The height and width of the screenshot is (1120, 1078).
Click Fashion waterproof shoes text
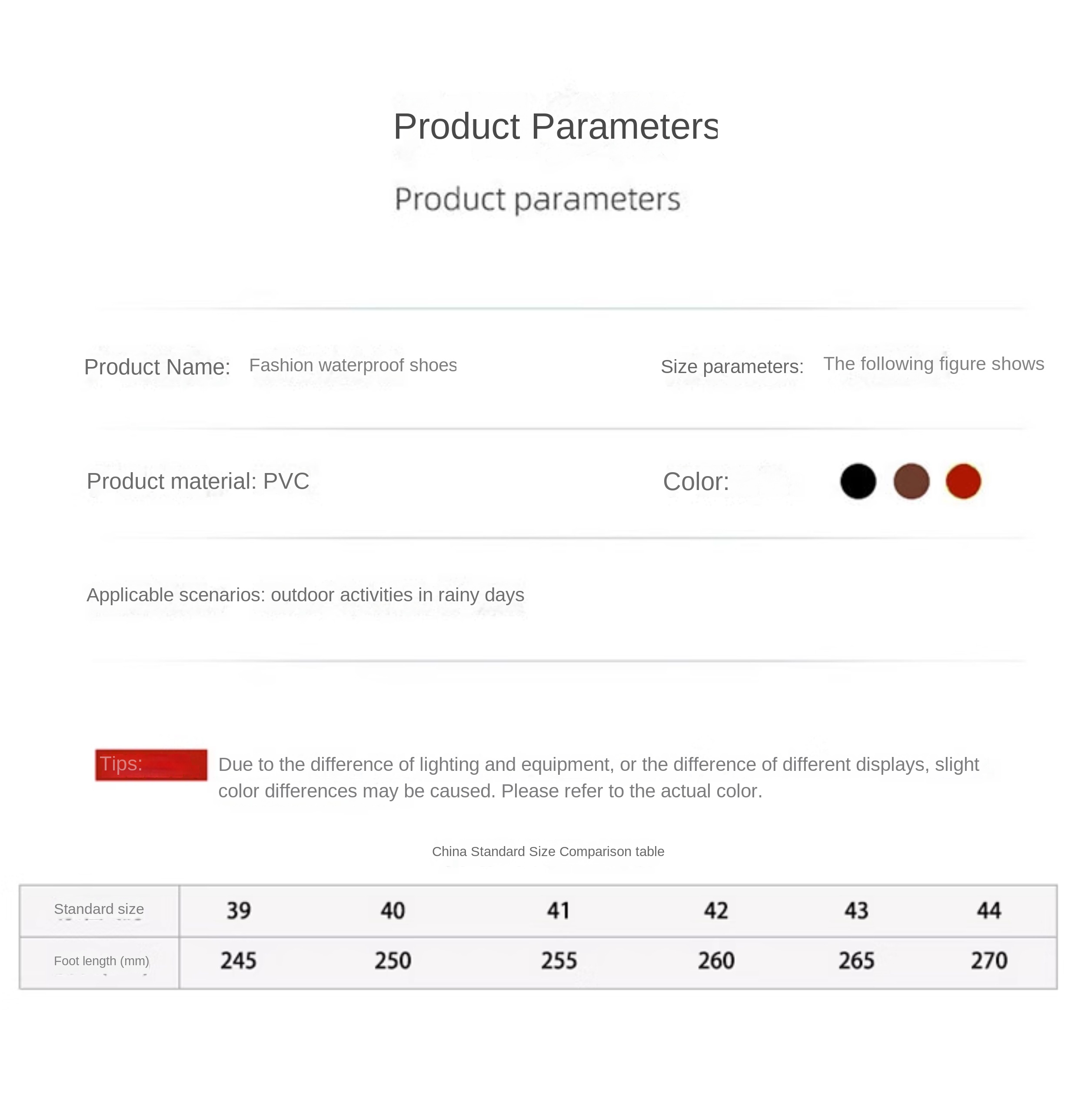353,365
